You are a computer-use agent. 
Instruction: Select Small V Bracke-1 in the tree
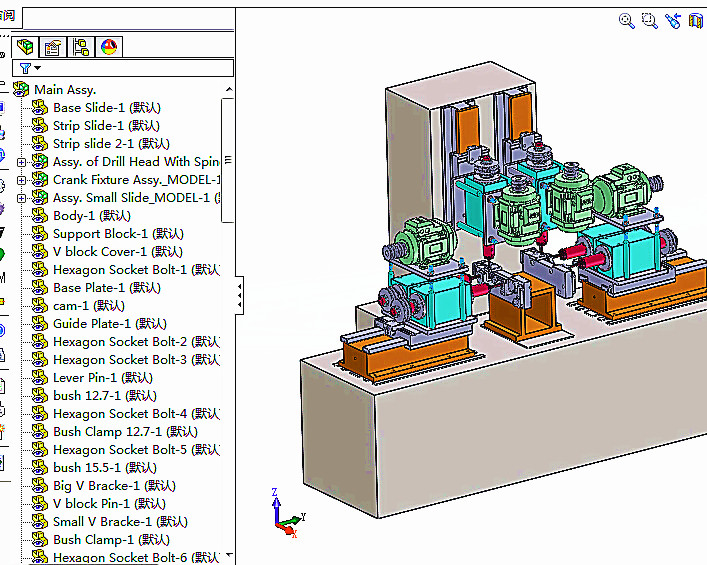(120, 522)
